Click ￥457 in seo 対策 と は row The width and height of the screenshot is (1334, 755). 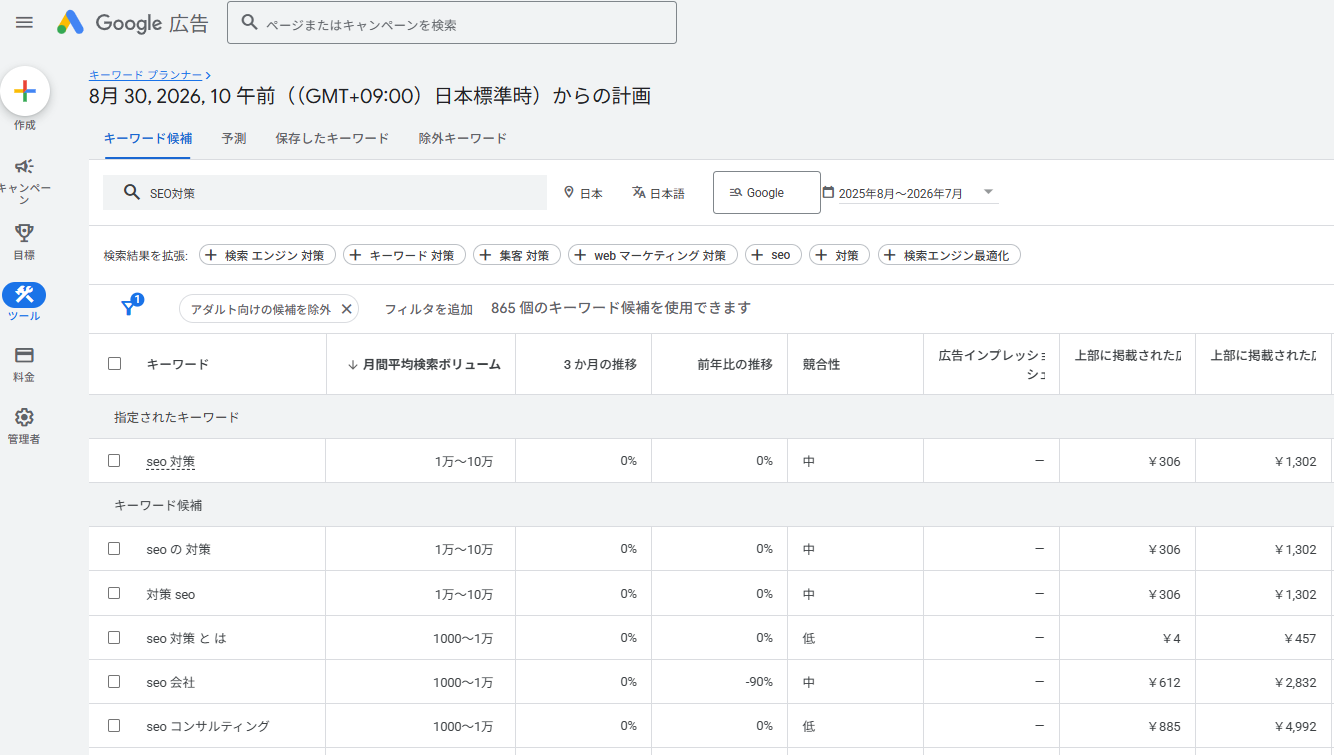point(1299,638)
